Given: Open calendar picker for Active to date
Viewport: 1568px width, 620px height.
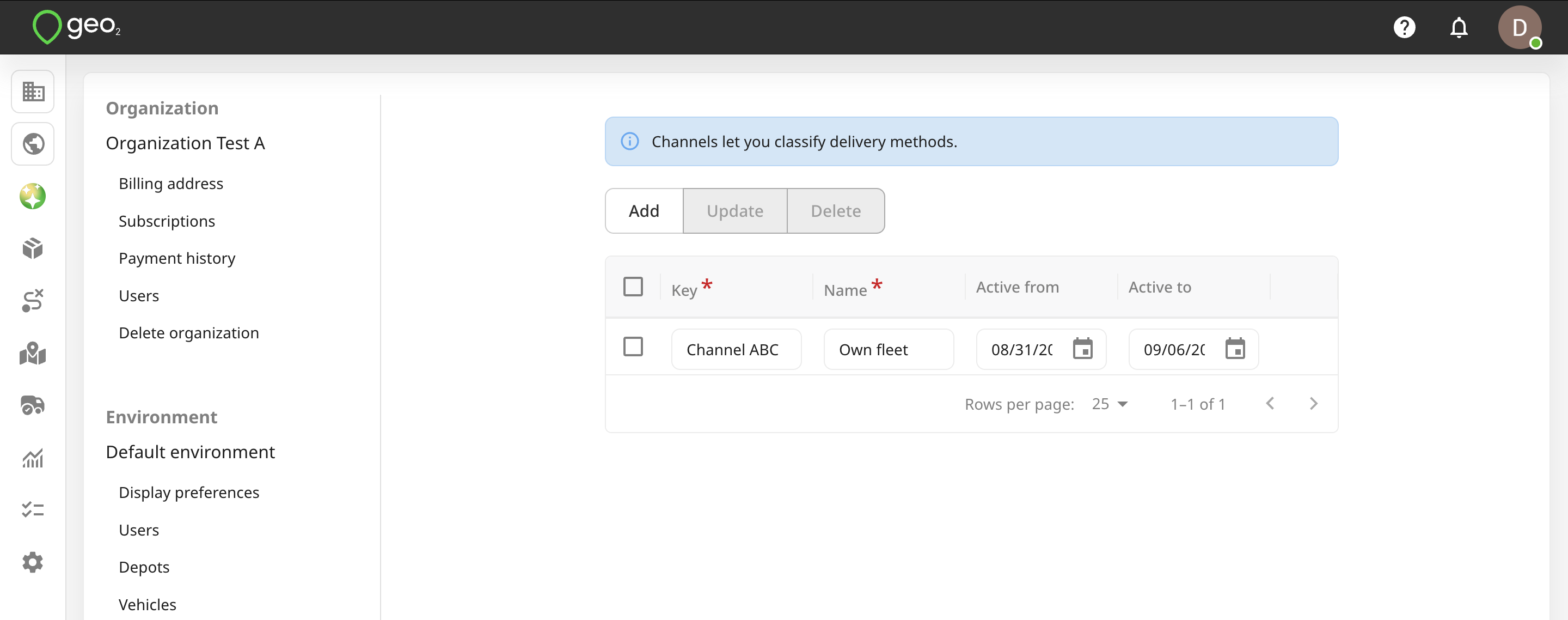Looking at the screenshot, I should pyautogui.click(x=1235, y=349).
